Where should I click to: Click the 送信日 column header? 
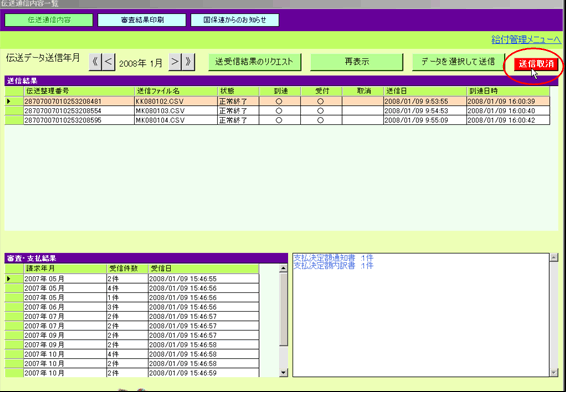tap(425, 91)
